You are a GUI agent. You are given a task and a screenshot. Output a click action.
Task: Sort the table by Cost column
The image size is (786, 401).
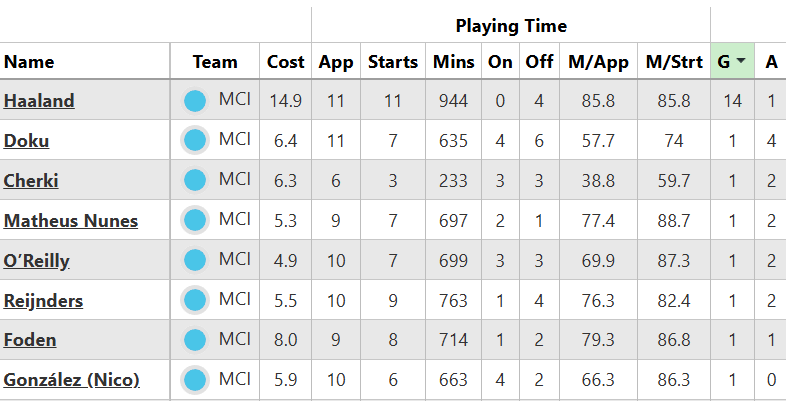click(286, 61)
